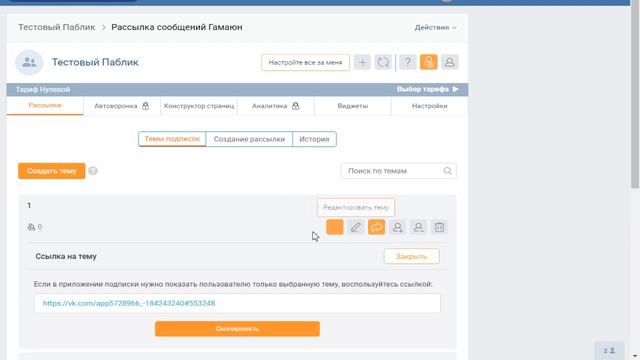
Task: Switch to the Аналитика tab
Action: pos(276,106)
